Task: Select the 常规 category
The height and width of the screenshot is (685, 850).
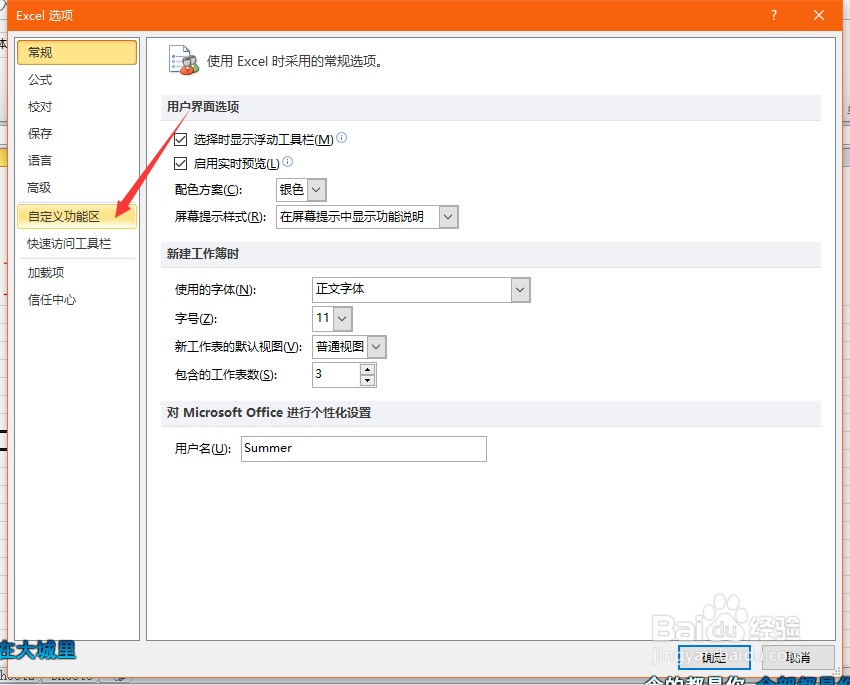Action: tap(77, 53)
